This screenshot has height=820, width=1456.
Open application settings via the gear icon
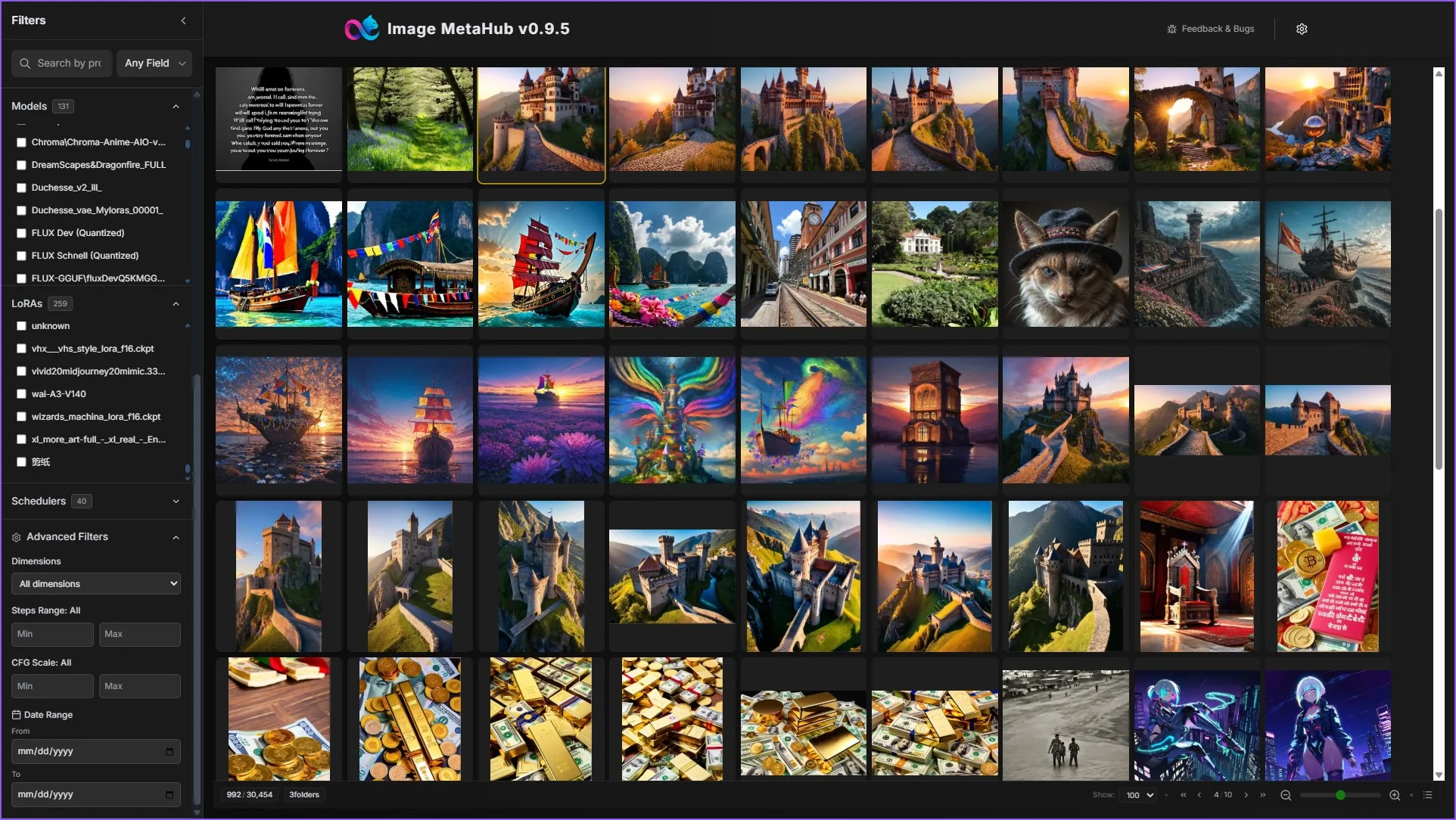(x=1302, y=29)
